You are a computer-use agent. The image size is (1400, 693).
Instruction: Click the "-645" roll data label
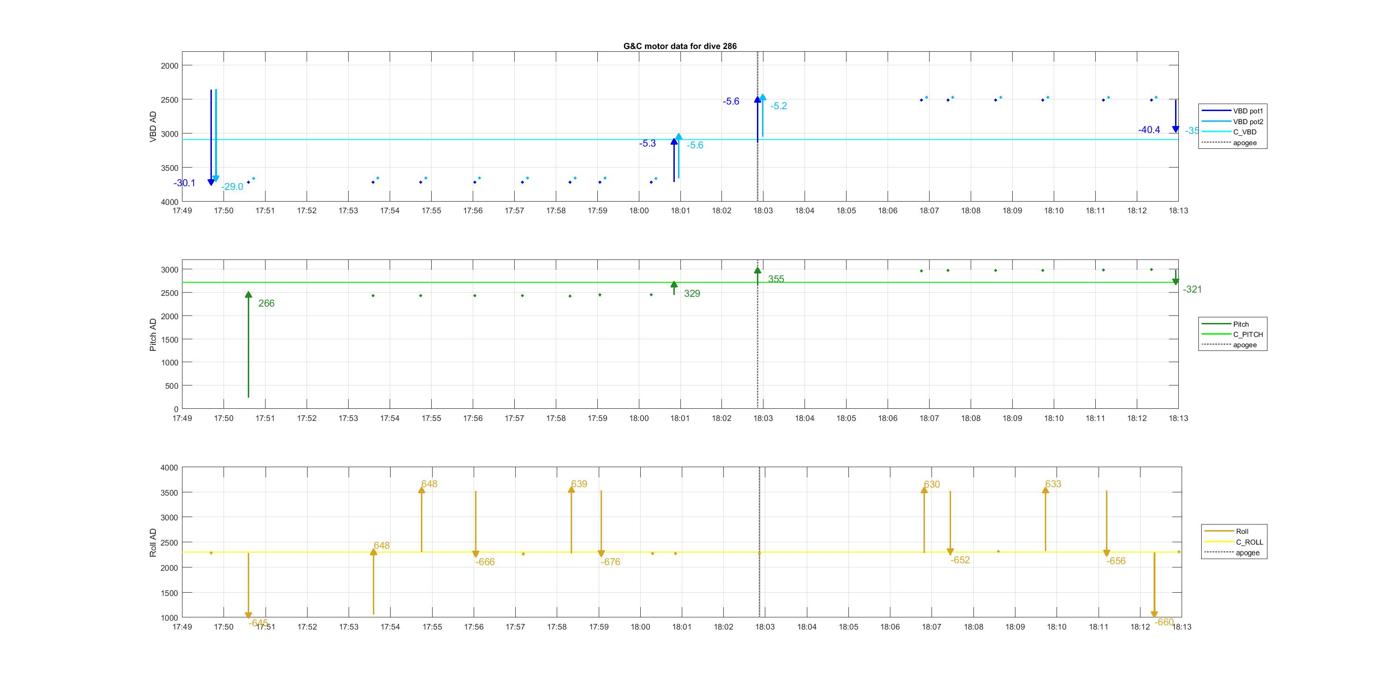tap(258, 623)
